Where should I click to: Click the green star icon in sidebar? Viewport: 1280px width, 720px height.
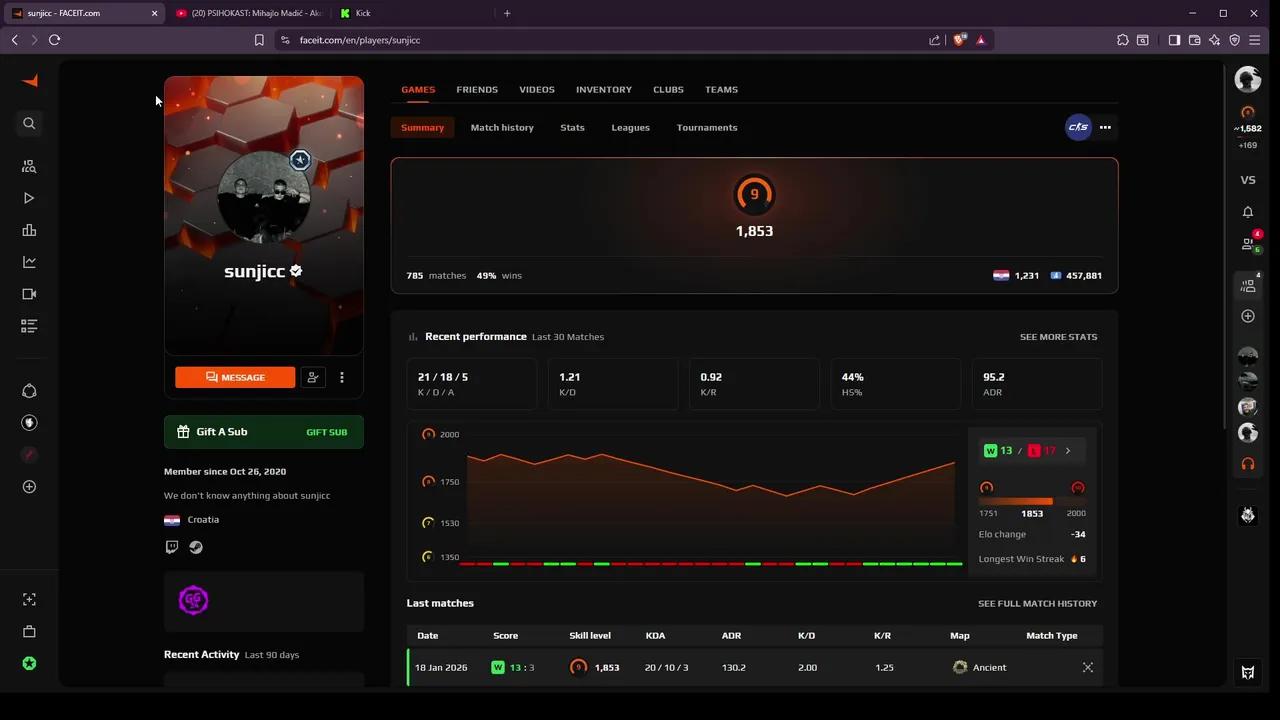(29, 663)
